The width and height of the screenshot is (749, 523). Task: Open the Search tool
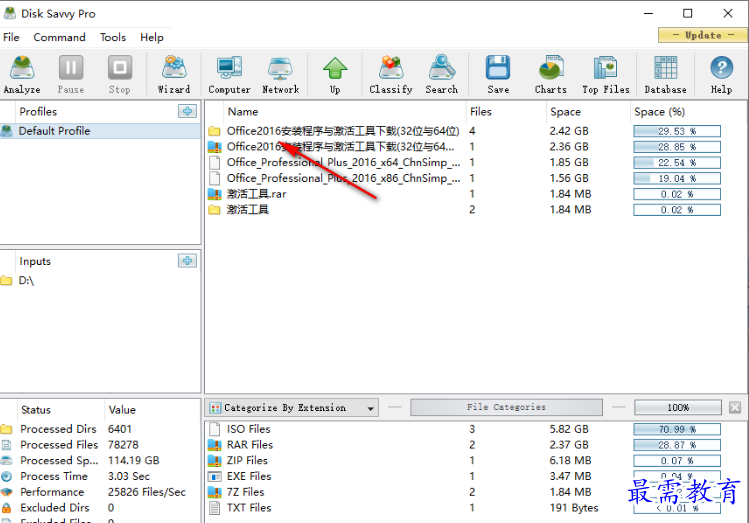coord(441,74)
